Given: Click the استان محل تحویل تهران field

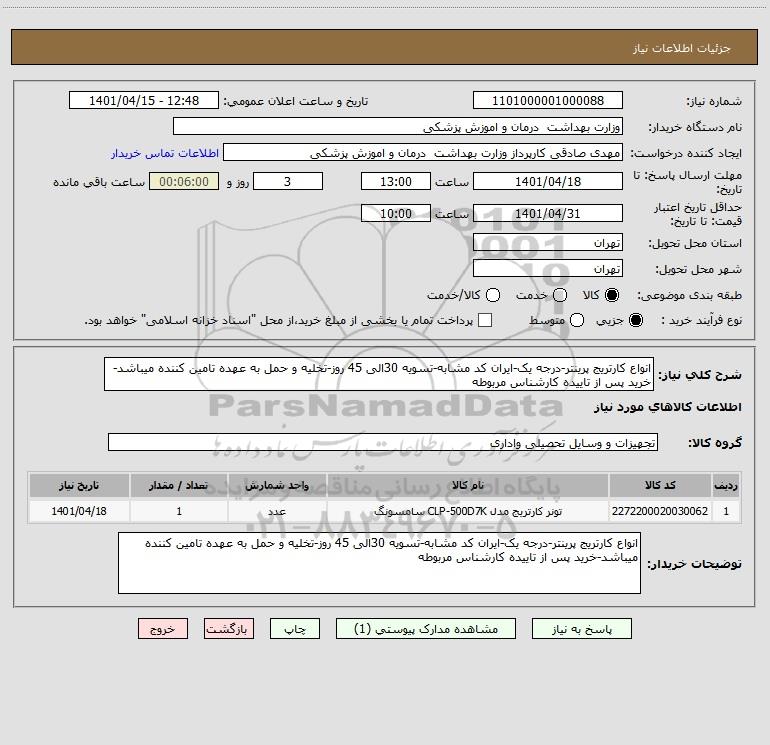Looking at the screenshot, I should pos(548,243).
